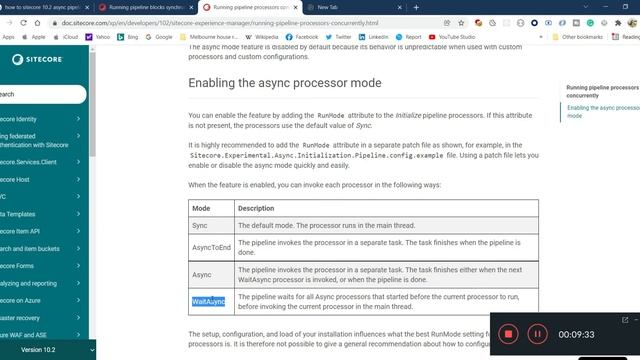Bookmark this page with star icon
The image size is (640, 360).
click(461, 23)
